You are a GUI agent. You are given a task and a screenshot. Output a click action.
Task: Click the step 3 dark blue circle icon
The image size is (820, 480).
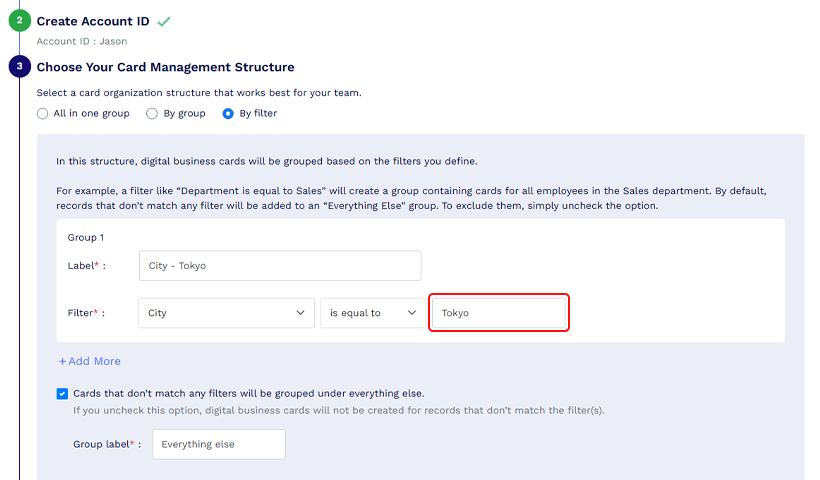click(19, 66)
